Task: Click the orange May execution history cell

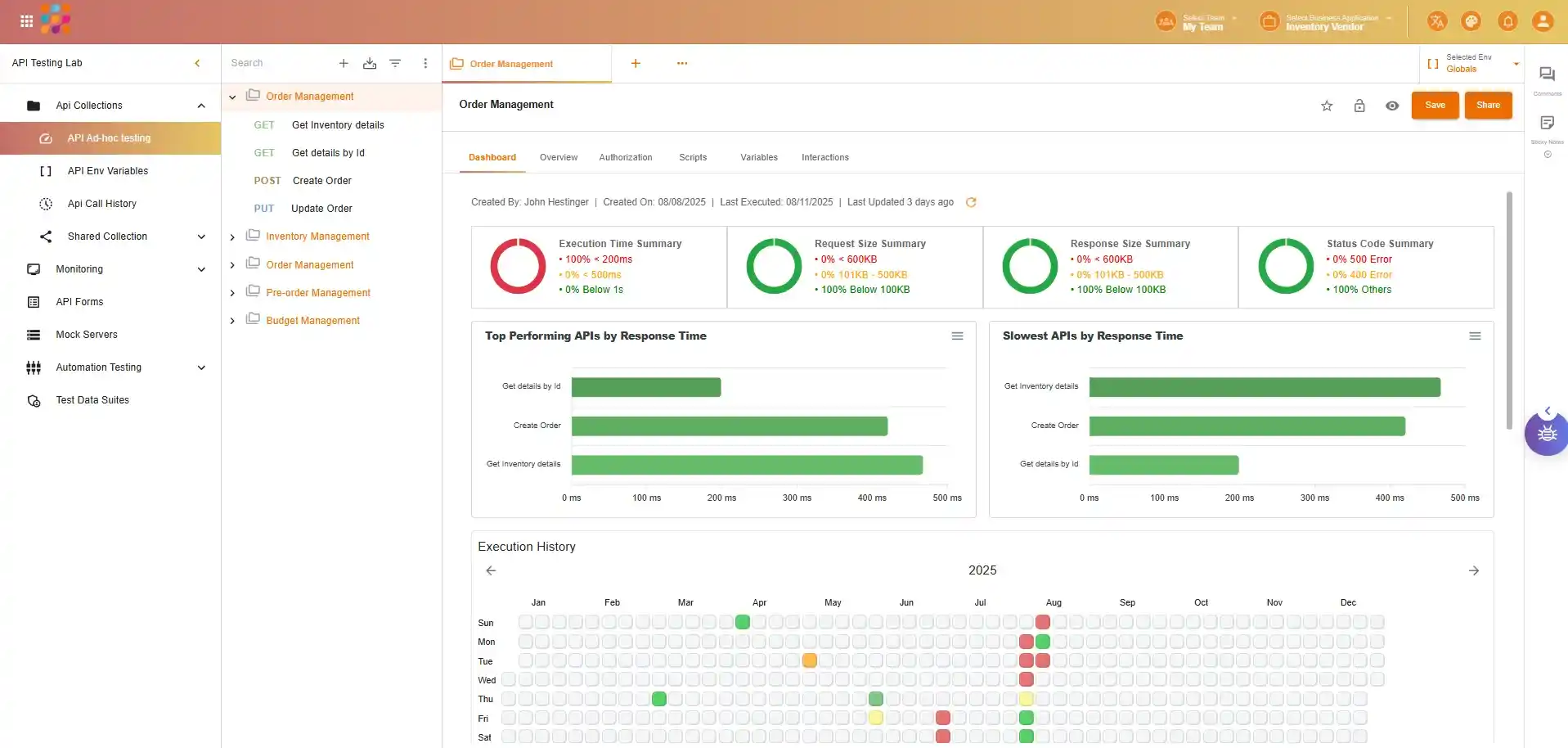Action: click(x=809, y=660)
